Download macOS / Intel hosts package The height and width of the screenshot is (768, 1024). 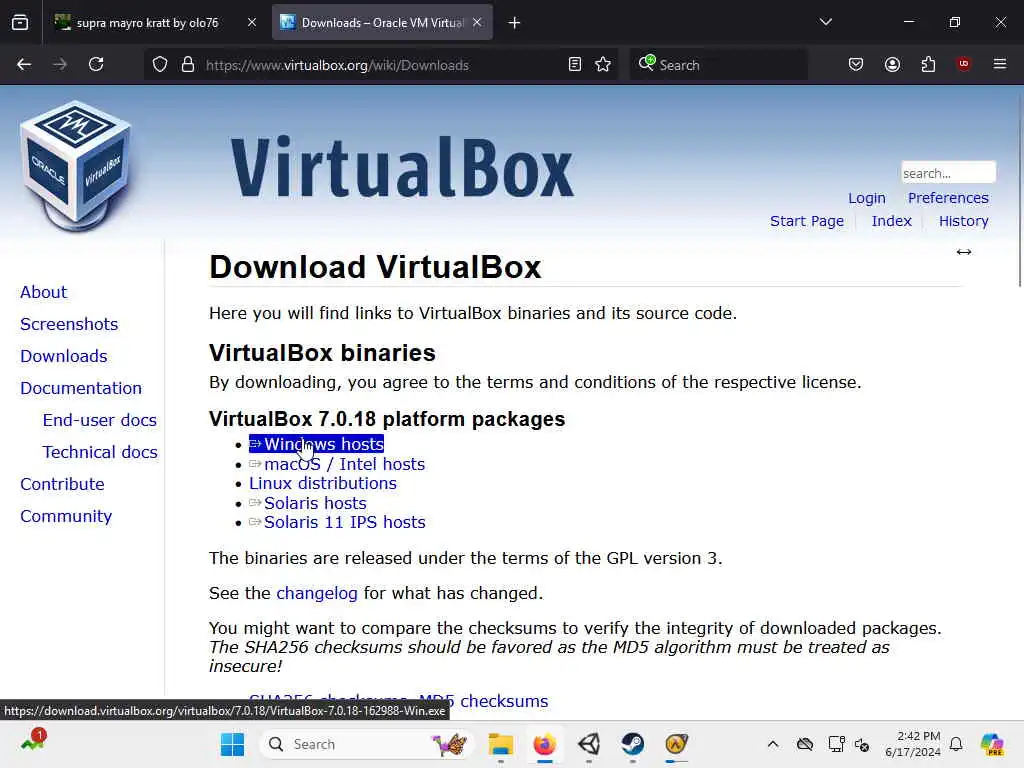[x=337, y=464]
